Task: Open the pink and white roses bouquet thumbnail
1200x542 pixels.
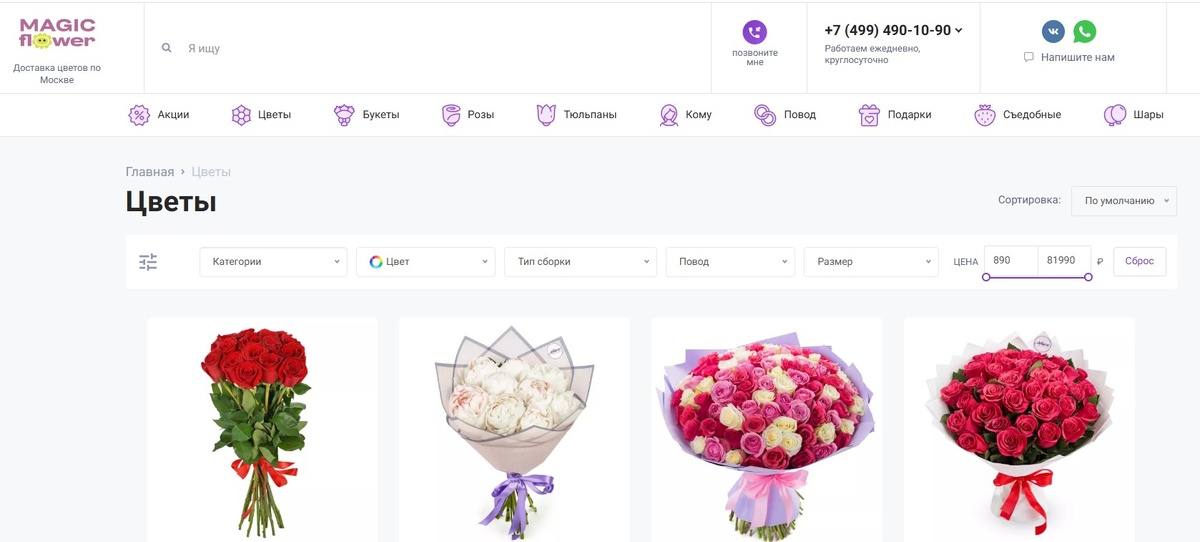Action: point(767,429)
